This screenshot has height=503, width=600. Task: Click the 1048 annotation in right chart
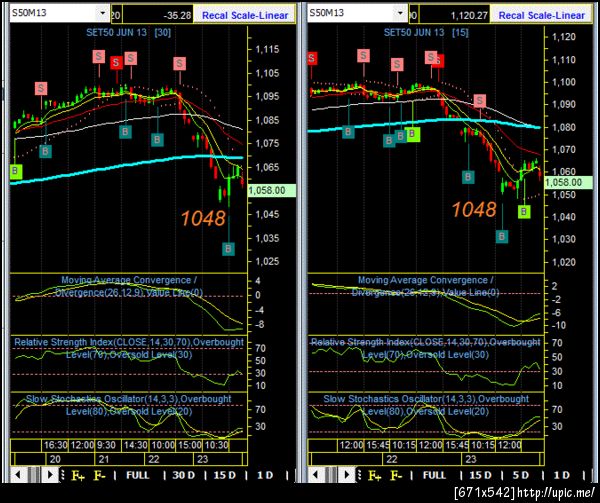click(x=474, y=210)
